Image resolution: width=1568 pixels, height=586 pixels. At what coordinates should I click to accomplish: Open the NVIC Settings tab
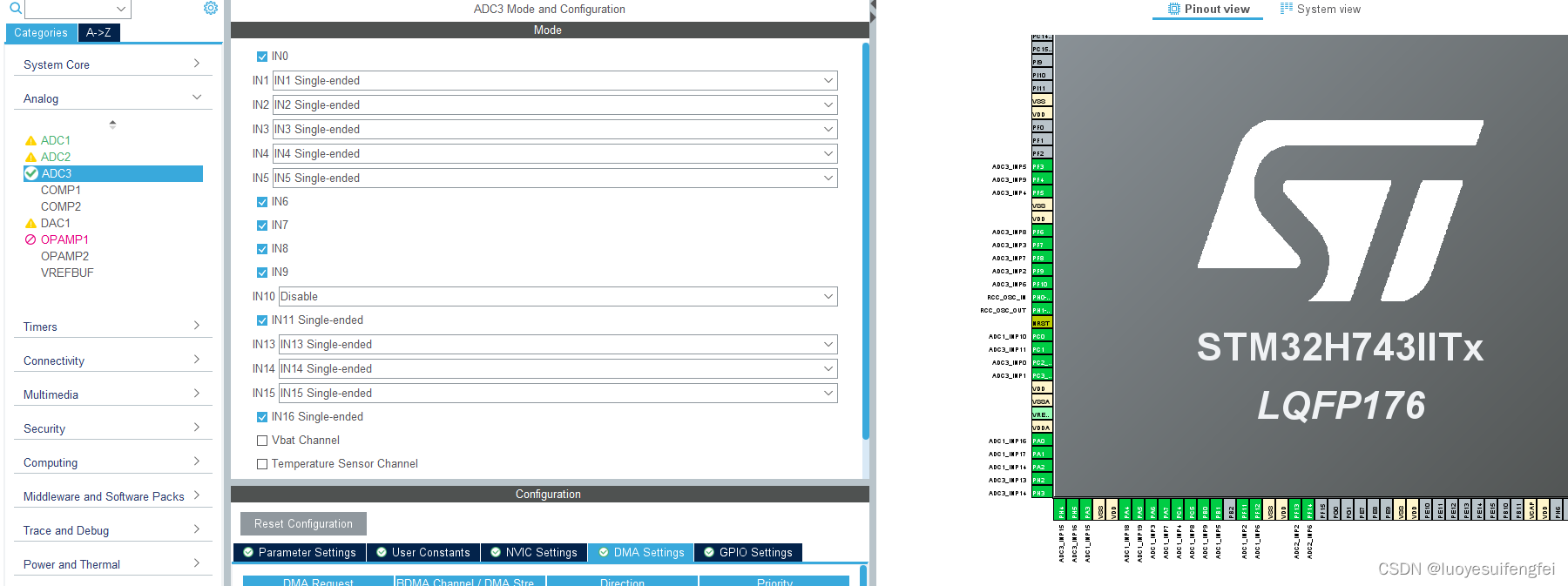click(533, 552)
